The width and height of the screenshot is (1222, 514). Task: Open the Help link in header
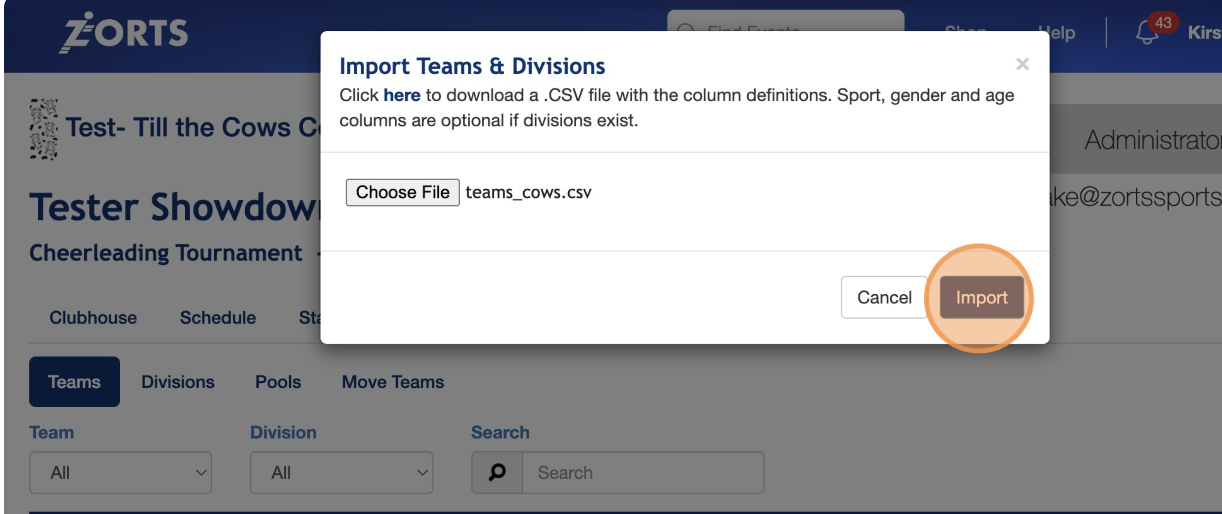pyautogui.click(x=1057, y=33)
